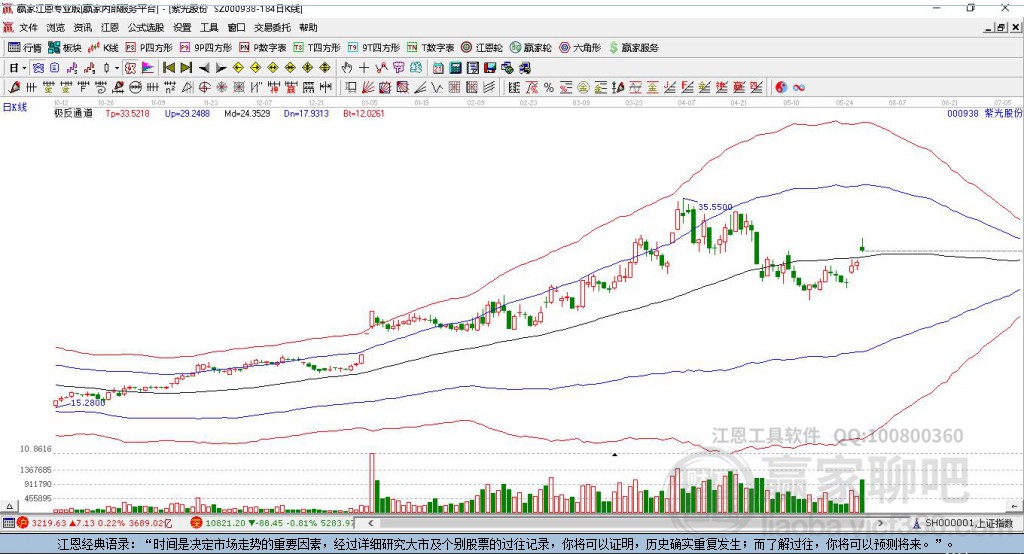Open the 赢家服务 service button

tap(634, 48)
